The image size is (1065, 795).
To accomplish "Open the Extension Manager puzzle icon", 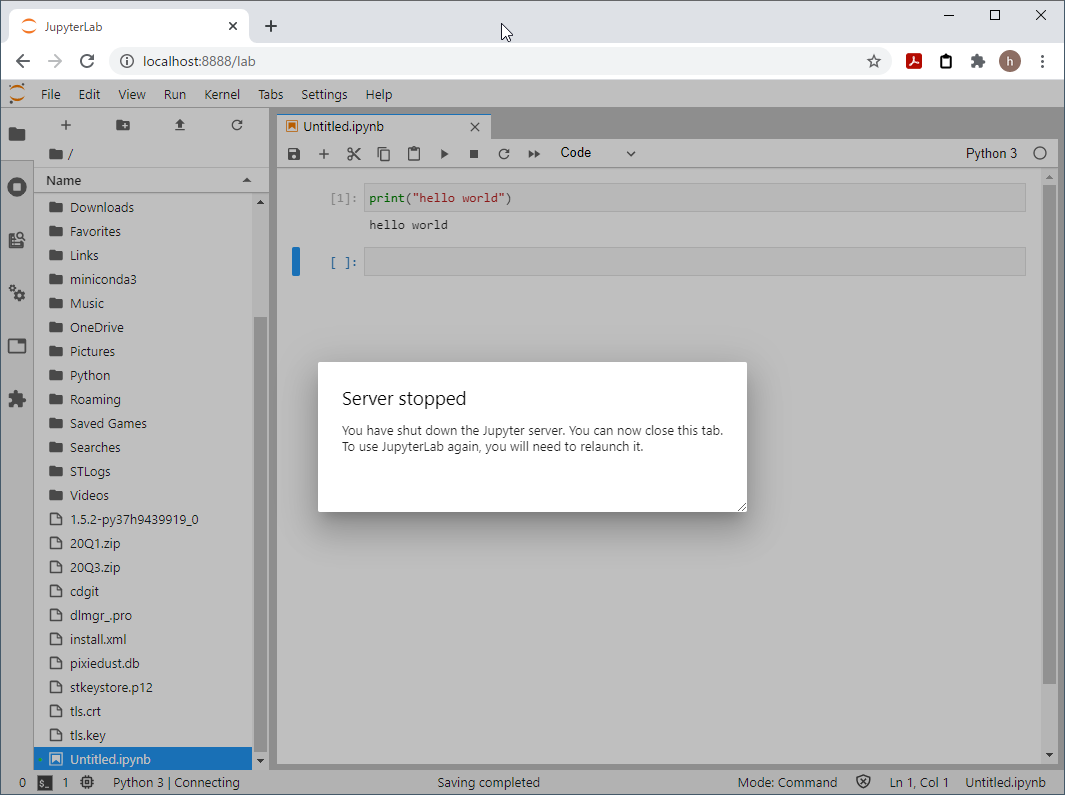I will (17, 399).
